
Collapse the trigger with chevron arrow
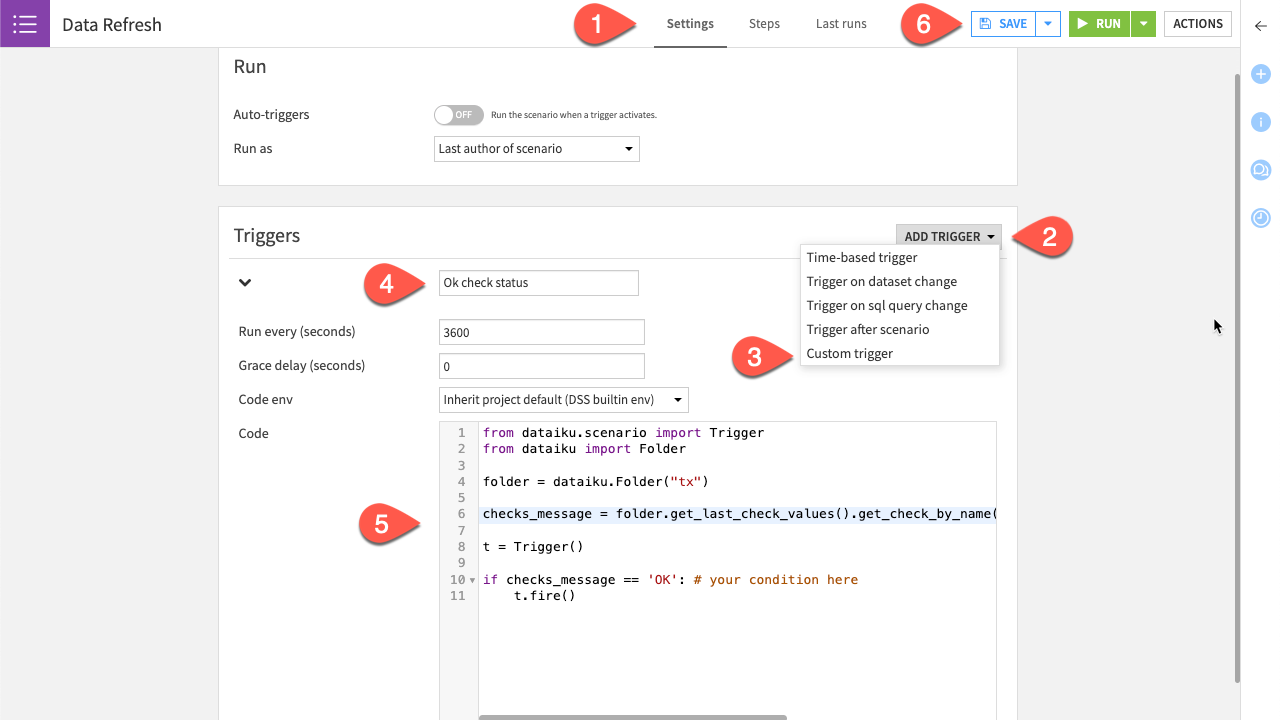(x=245, y=283)
